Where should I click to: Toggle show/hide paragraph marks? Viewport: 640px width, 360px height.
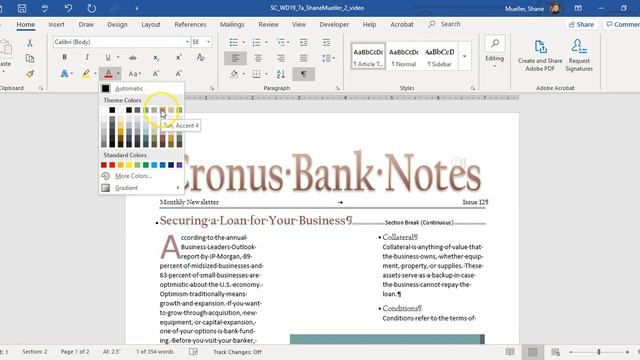303,74
